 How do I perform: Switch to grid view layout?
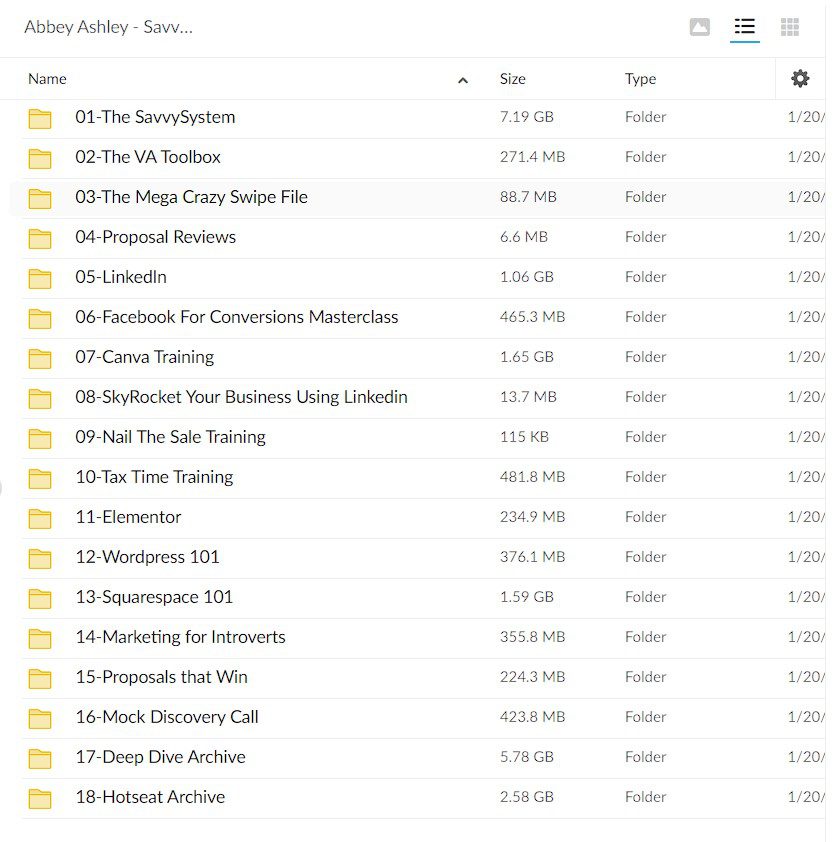(x=789, y=27)
